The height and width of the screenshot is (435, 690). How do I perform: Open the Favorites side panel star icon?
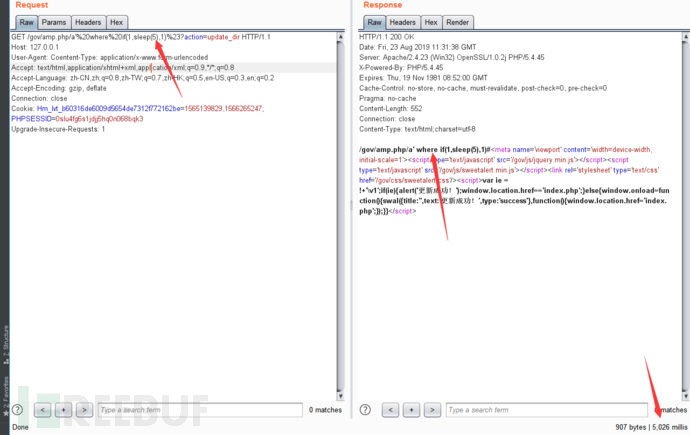tap(5, 413)
